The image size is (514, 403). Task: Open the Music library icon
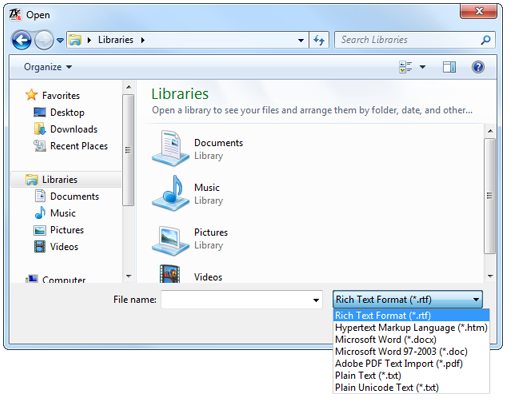[x=170, y=193]
